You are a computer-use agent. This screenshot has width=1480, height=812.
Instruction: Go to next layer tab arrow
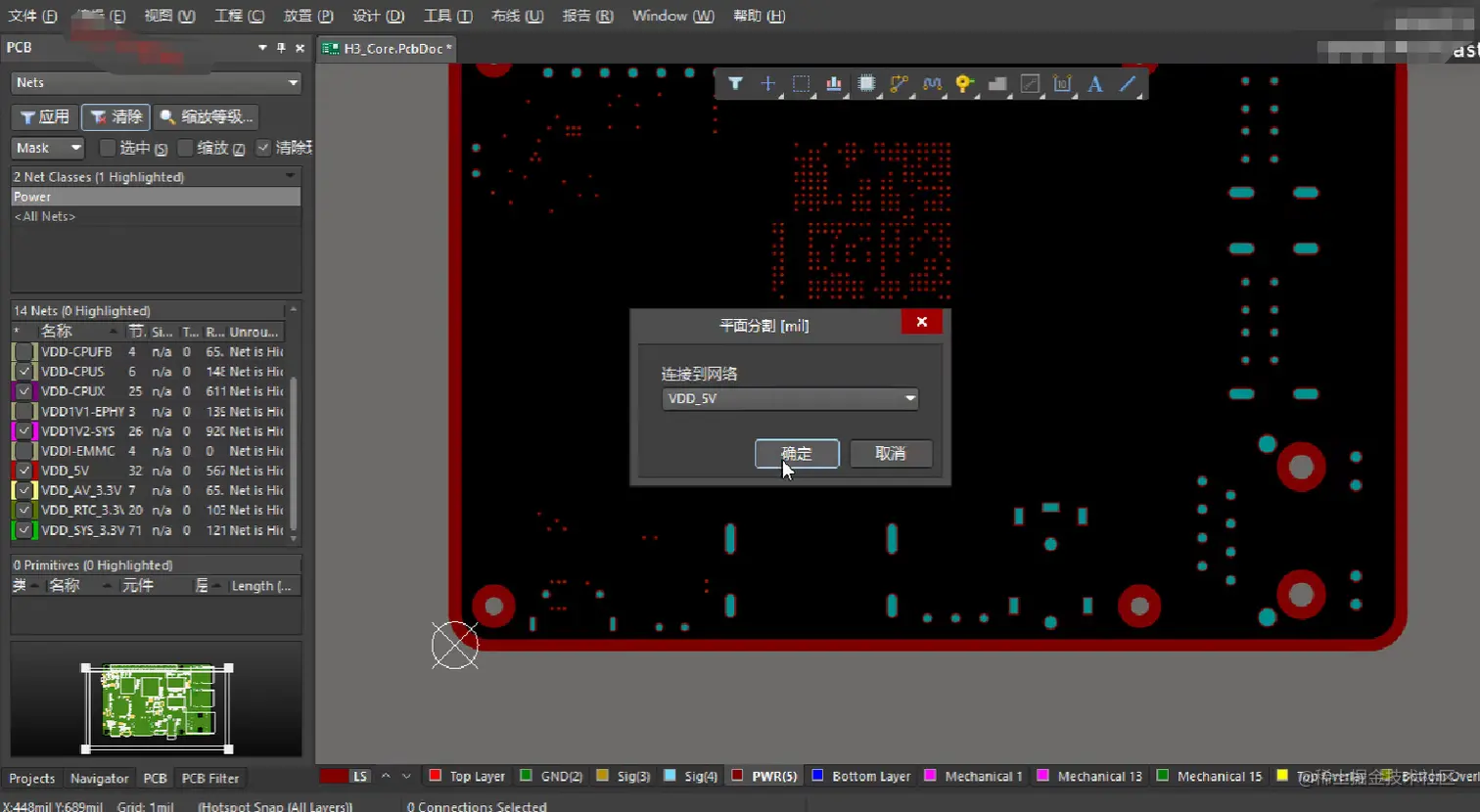(x=406, y=776)
